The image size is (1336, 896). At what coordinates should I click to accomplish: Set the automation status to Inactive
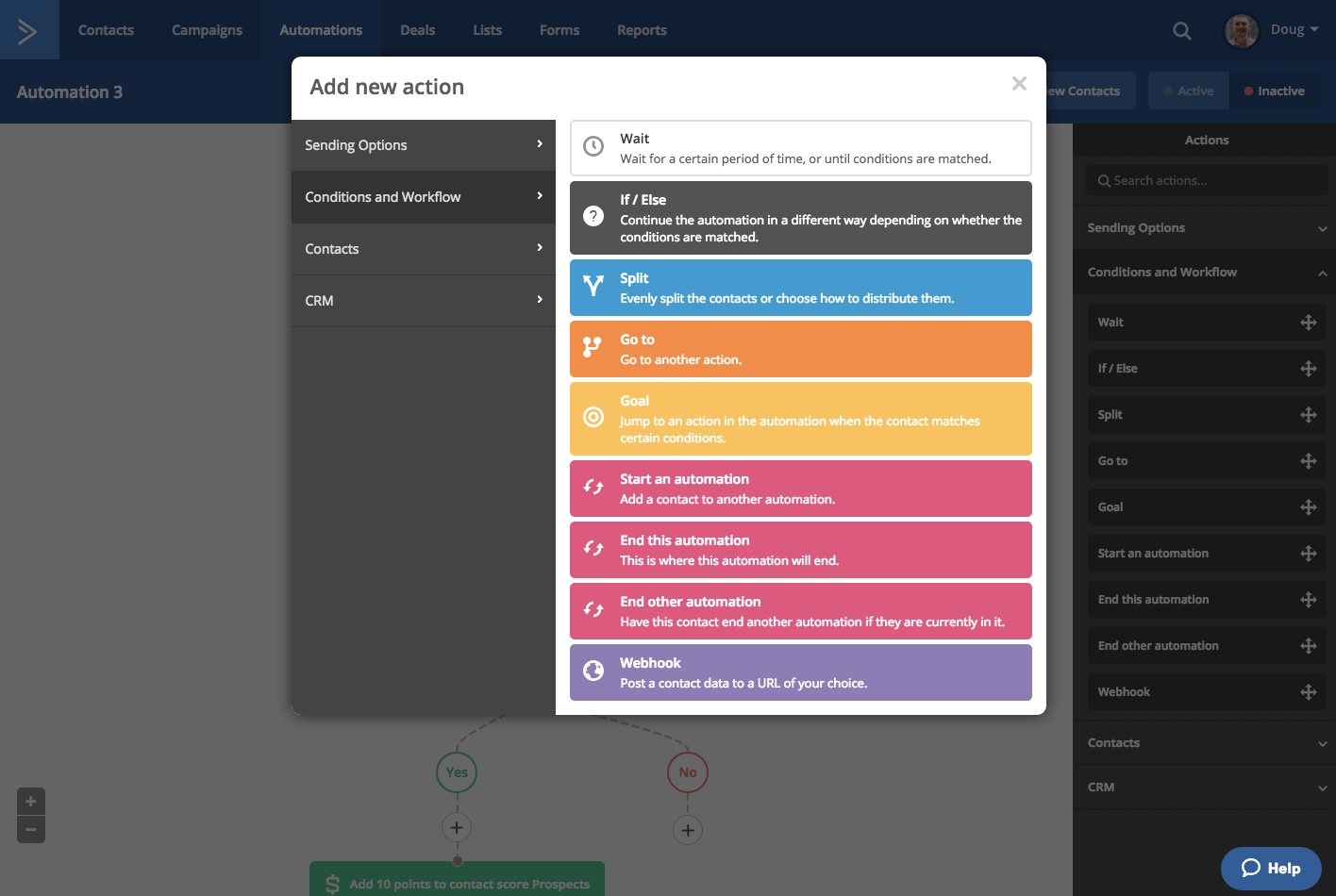1275,91
